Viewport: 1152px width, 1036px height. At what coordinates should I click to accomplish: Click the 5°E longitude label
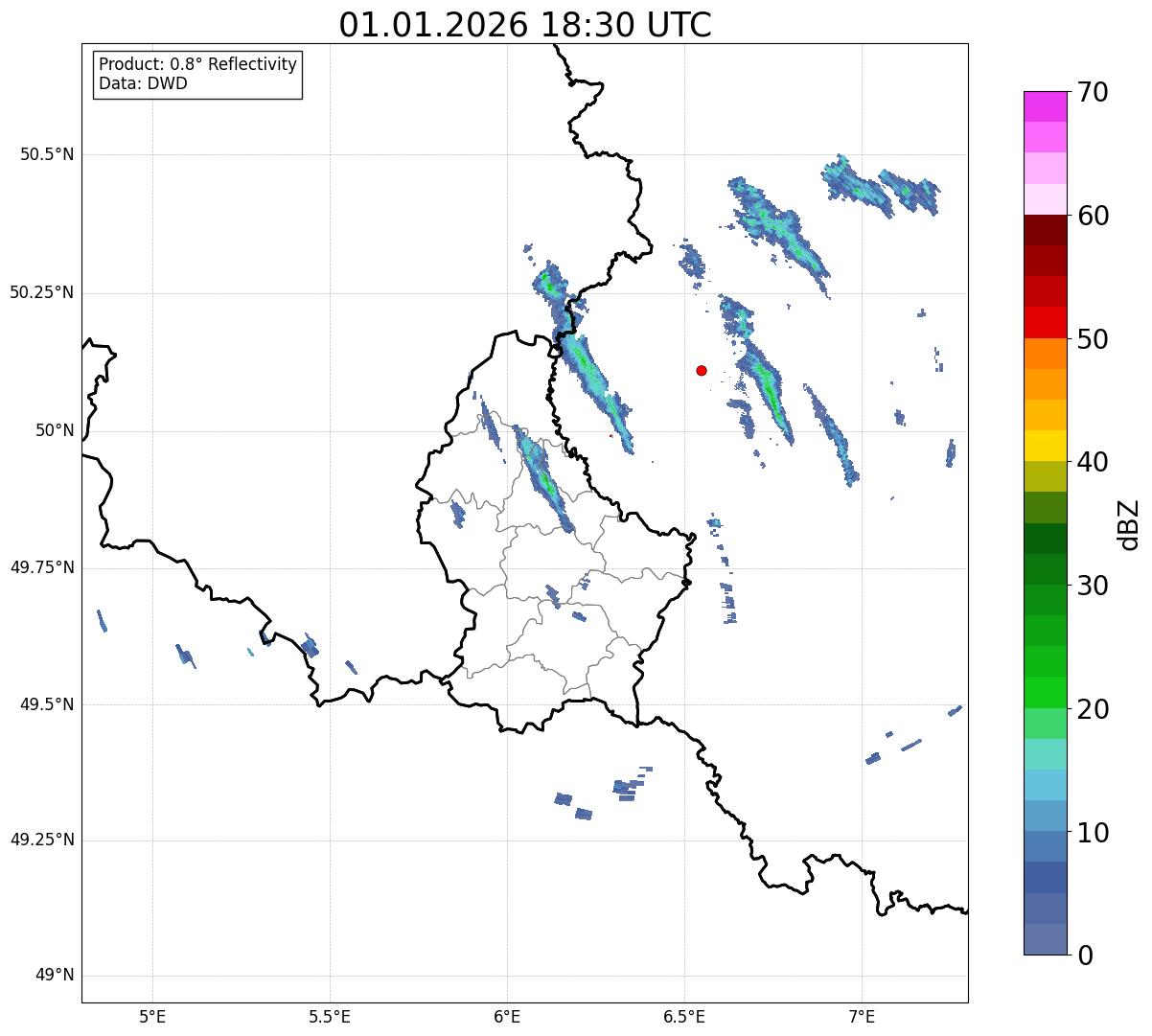[x=152, y=1017]
